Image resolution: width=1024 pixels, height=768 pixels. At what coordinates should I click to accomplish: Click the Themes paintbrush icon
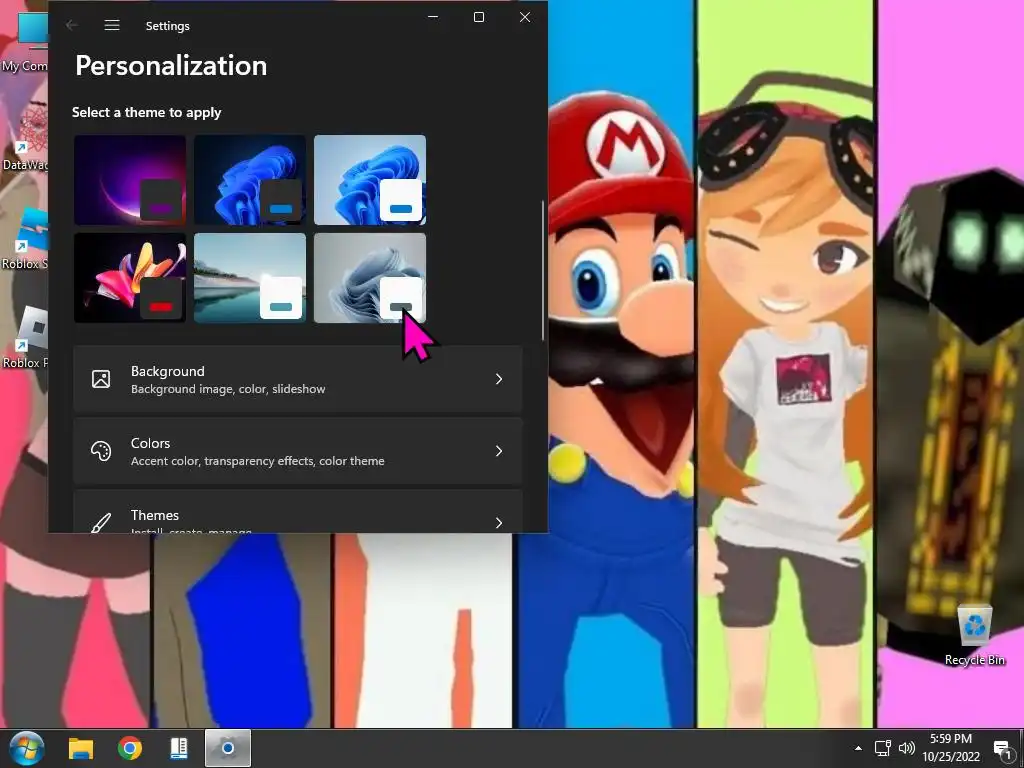click(x=101, y=522)
